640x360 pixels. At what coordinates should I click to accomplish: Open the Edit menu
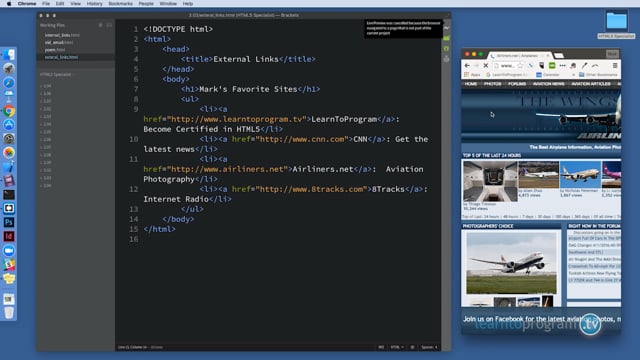(x=60, y=4)
